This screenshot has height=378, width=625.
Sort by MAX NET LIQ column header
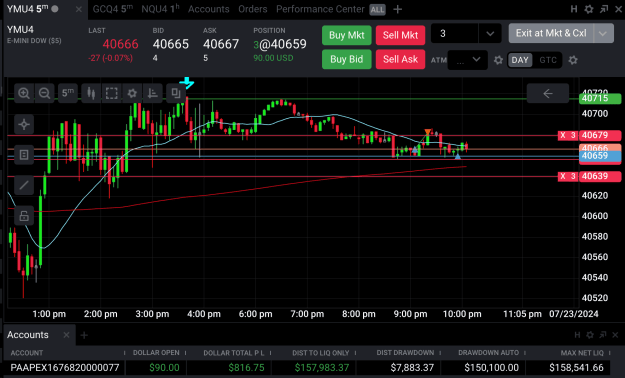click(582, 353)
